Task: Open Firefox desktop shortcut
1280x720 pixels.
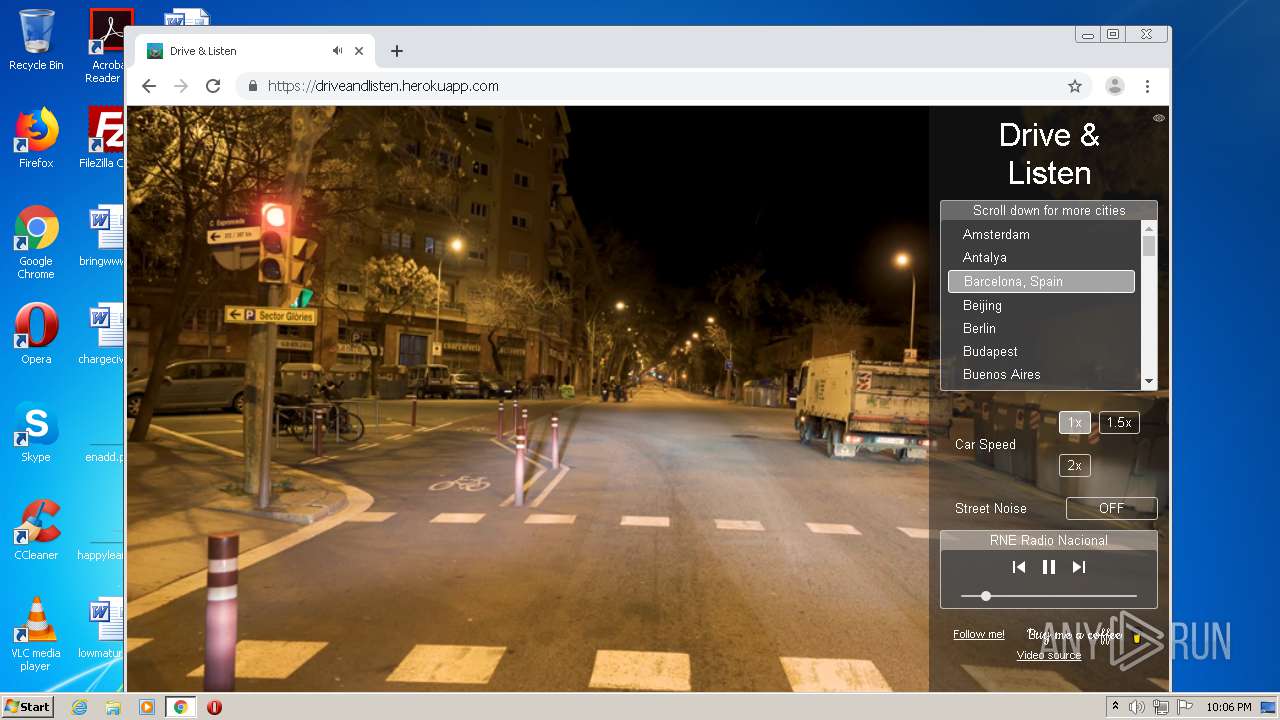Action: point(36,137)
